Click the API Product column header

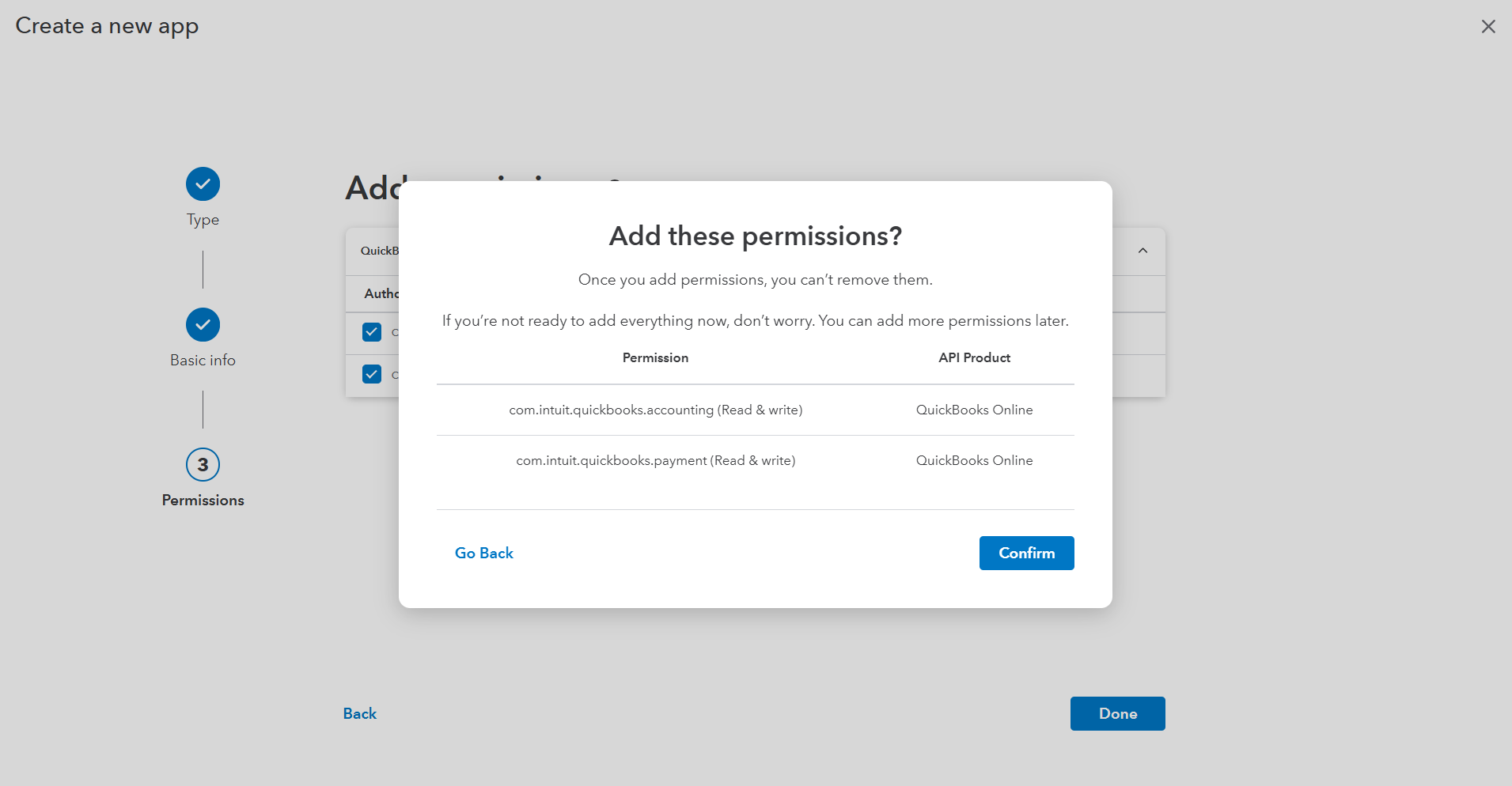[974, 357]
